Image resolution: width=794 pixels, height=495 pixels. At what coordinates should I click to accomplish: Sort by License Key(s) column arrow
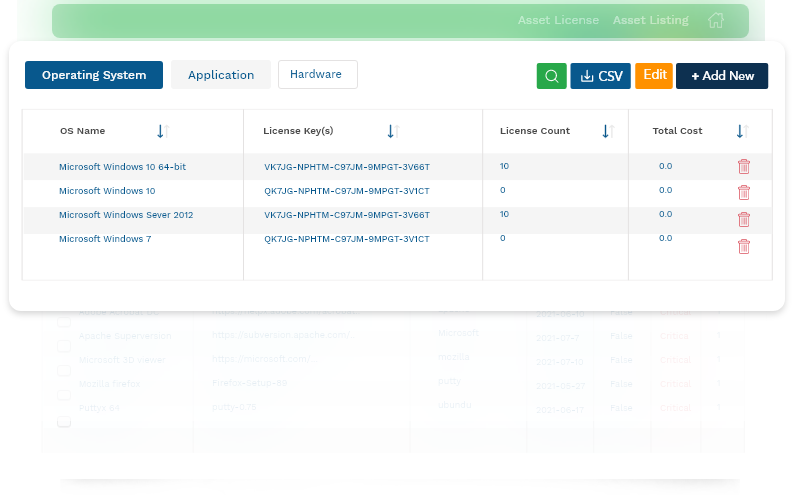393,131
